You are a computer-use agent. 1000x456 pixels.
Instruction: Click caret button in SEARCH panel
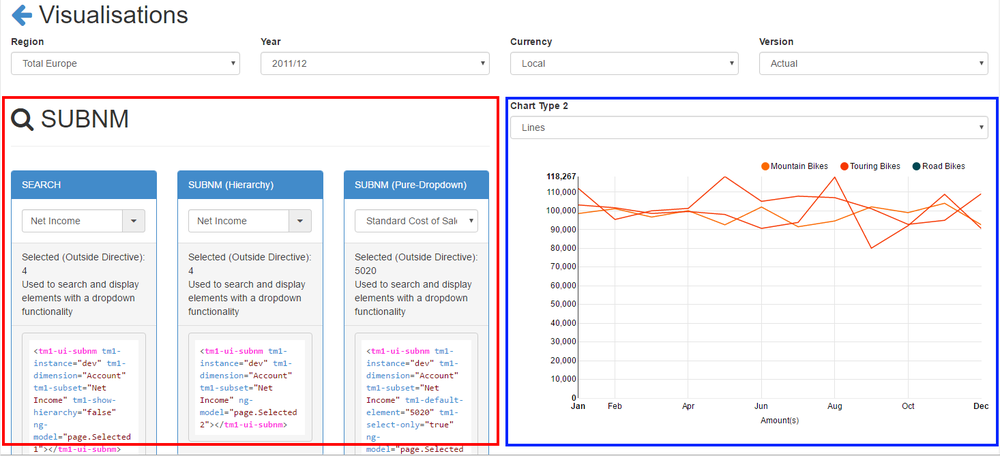pos(134,221)
